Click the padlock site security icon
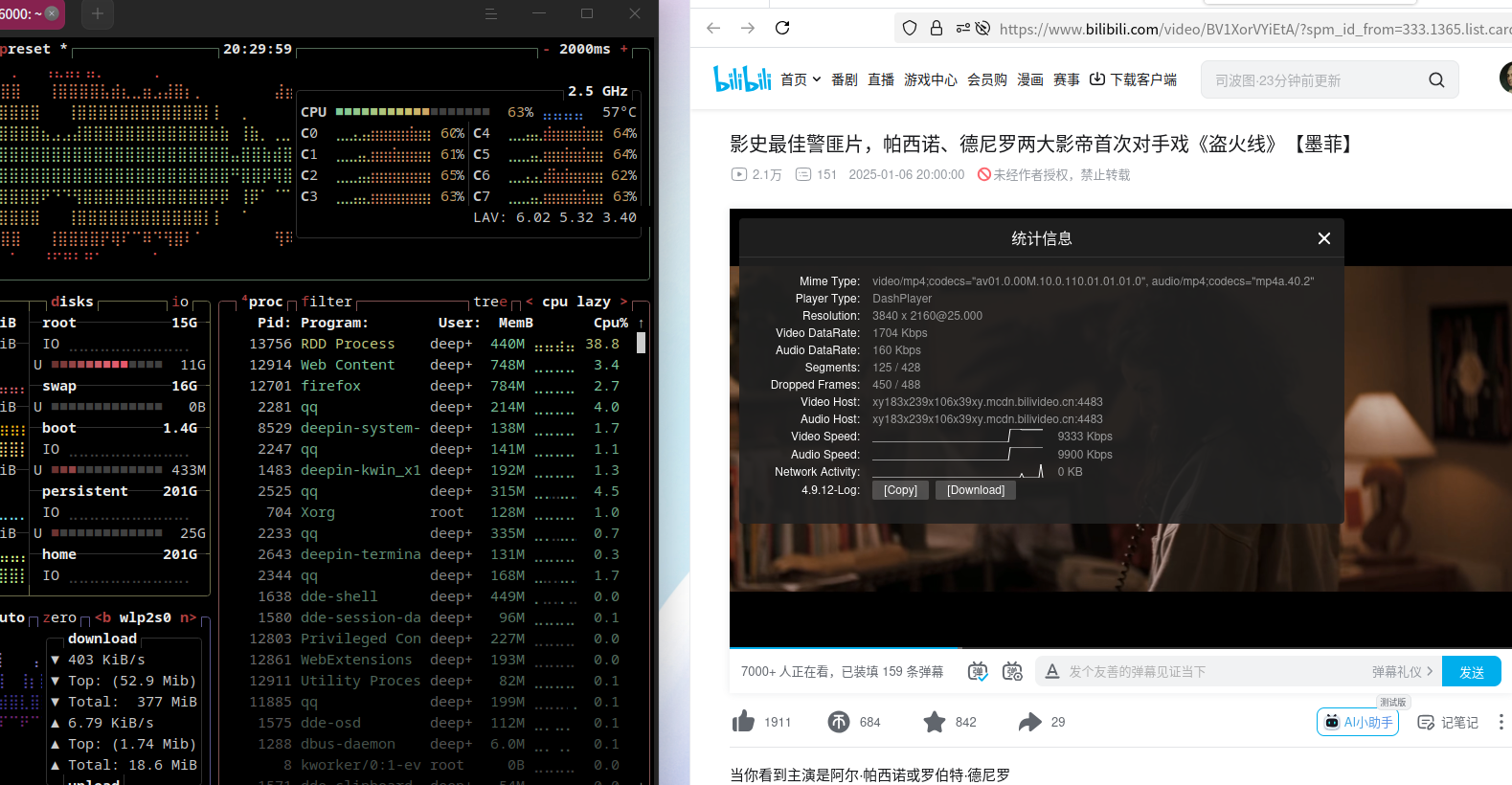This screenshot has height=785, width=1512. (937, 28)
